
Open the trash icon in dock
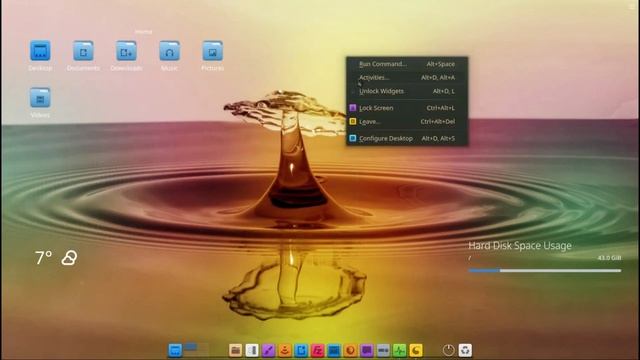[465, 350]
